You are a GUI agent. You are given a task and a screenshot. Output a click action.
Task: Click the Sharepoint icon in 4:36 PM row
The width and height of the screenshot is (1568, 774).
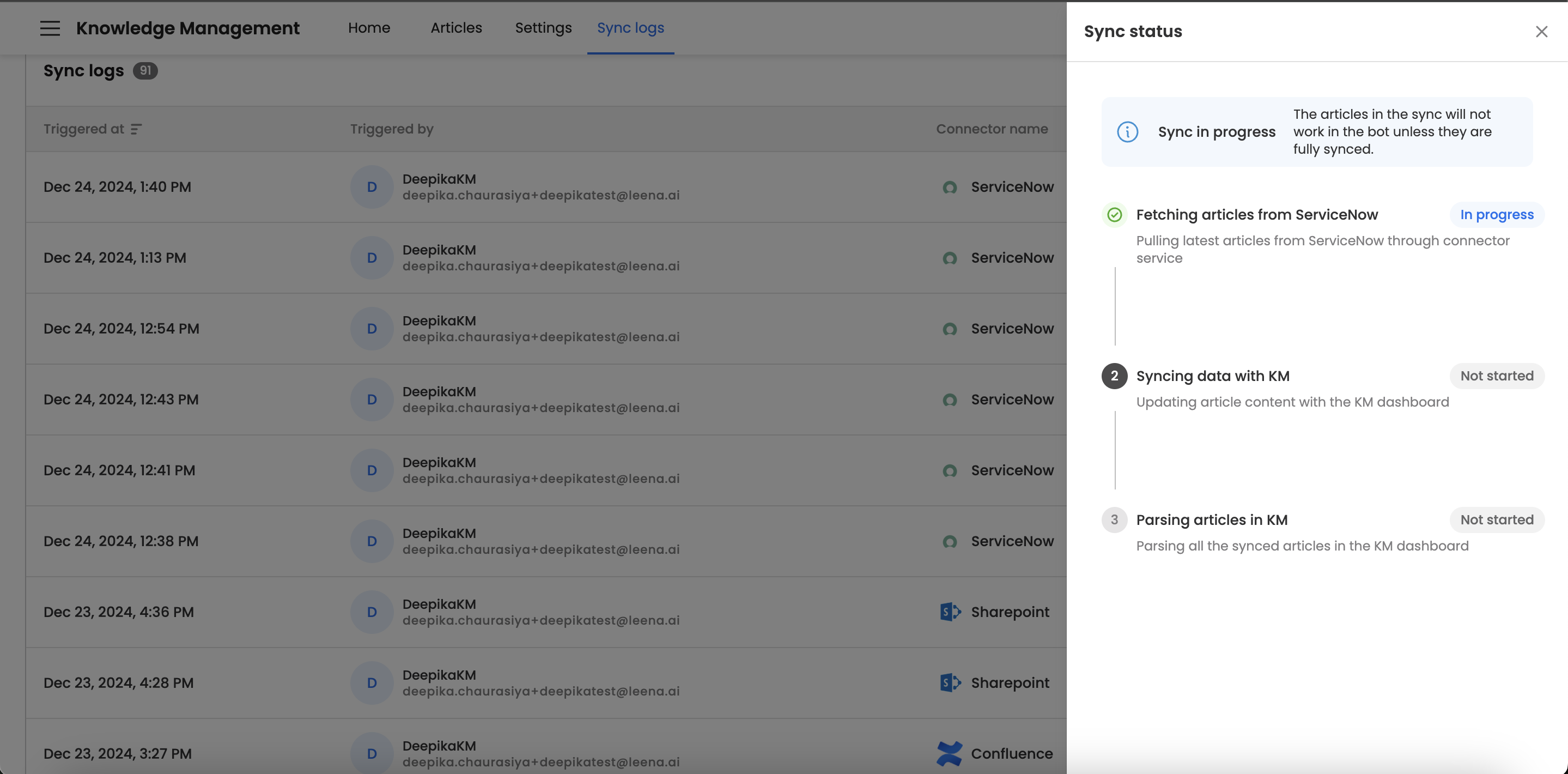coord(950,612)
